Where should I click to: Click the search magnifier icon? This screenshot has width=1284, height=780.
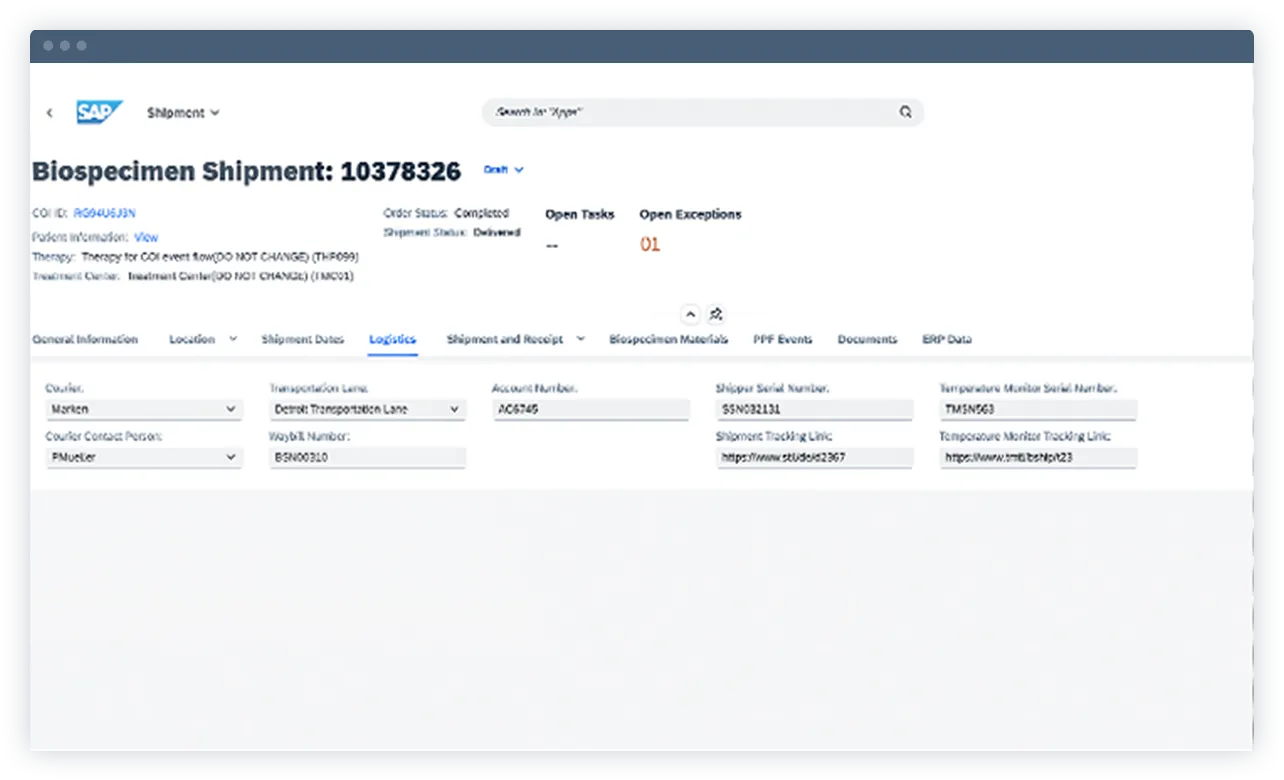(906, 112)
